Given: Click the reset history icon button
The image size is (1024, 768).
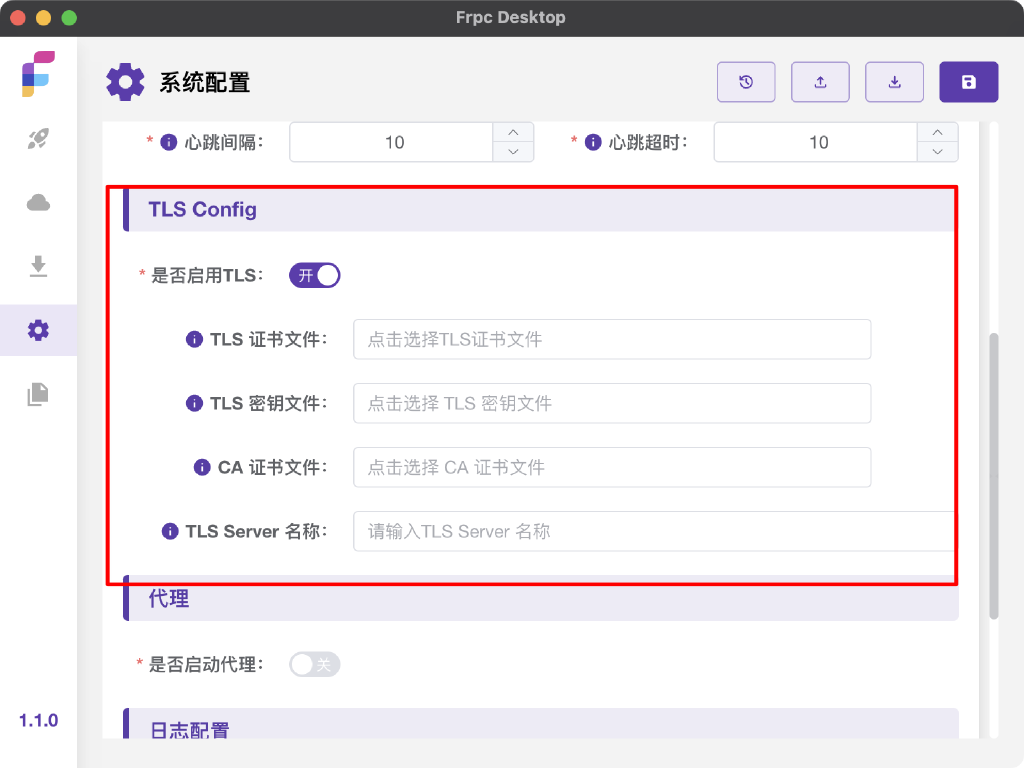Looking at the screenshot, I should click(746, 82).
